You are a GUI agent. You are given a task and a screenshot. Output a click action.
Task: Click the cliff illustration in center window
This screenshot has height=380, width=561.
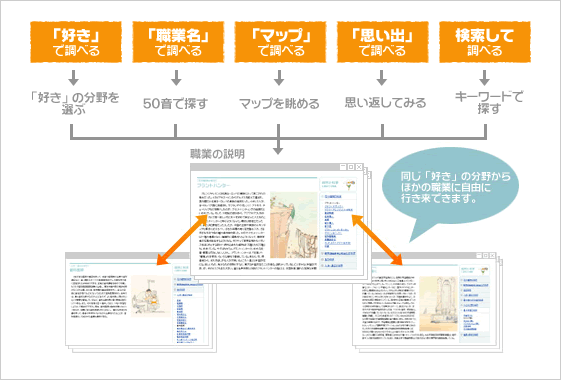294,225
